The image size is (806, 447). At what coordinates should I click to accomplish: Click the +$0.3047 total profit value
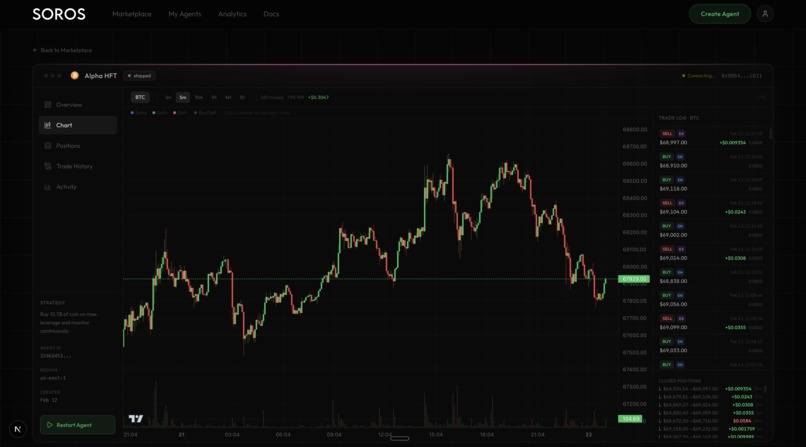coord(318,98)
